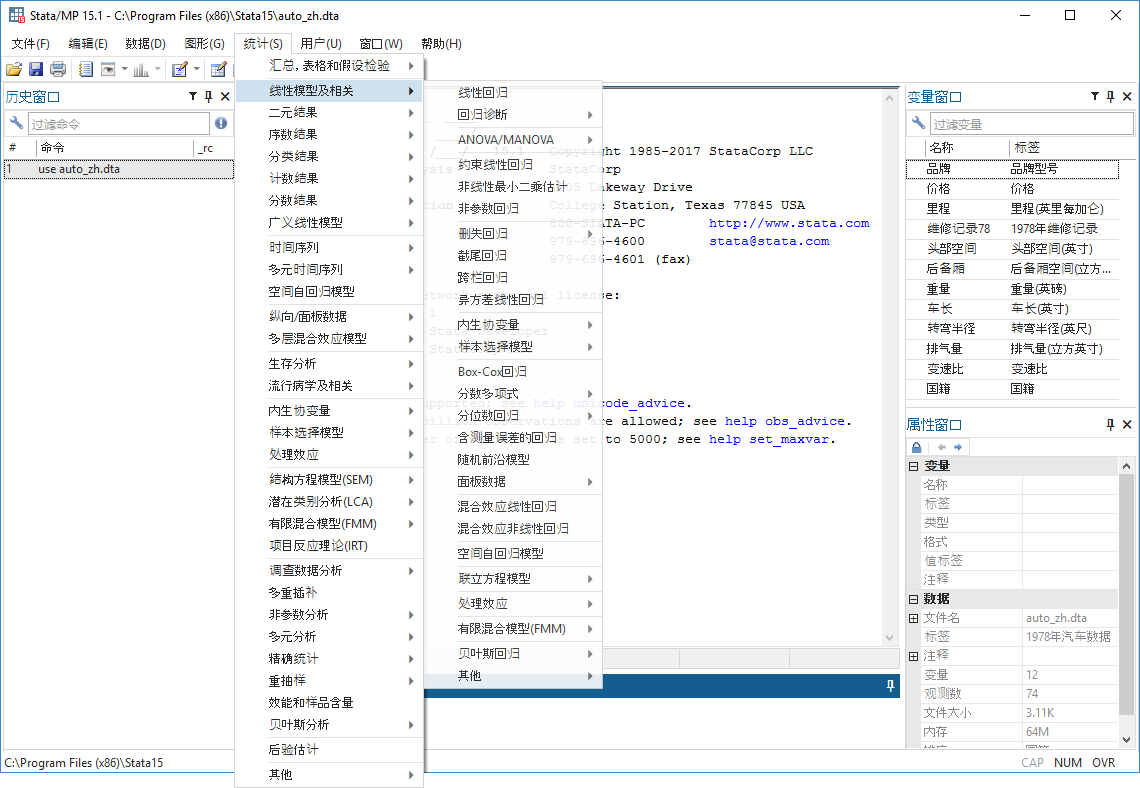Click the results window scrollbar up arrow
The width and height of the screenshot is (1140, 788).
coord(890,98)
